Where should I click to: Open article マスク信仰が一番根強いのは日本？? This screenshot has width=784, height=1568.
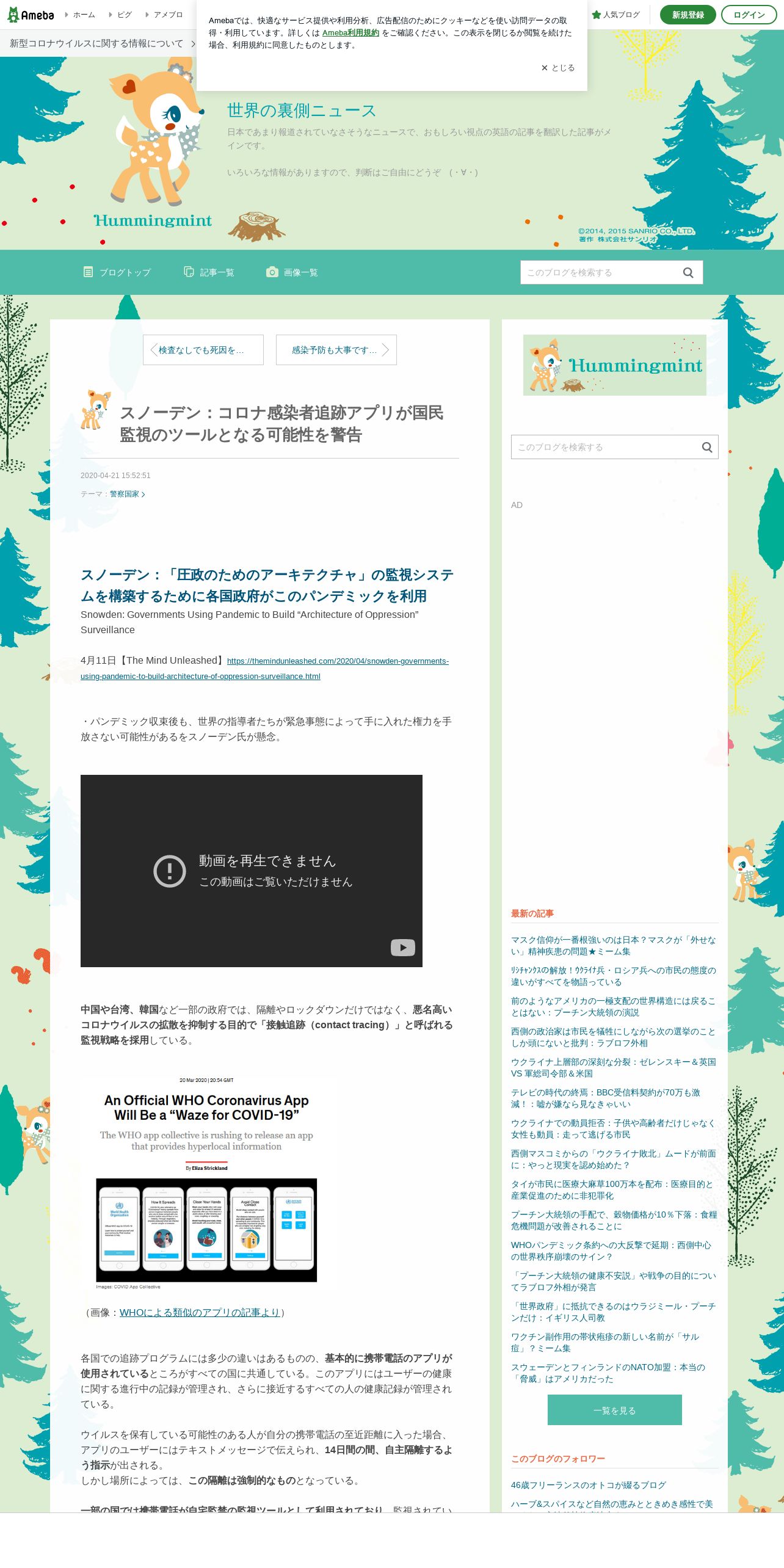pos(614,946)
